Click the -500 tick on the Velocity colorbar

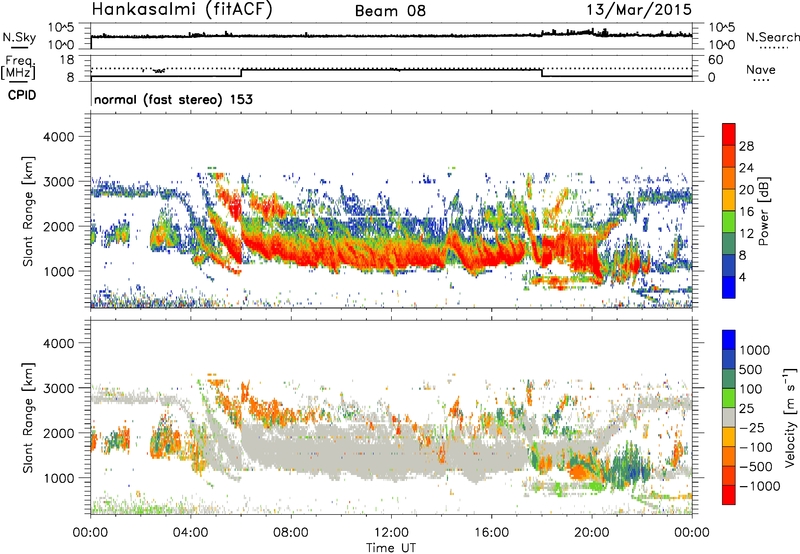(756, 467)
